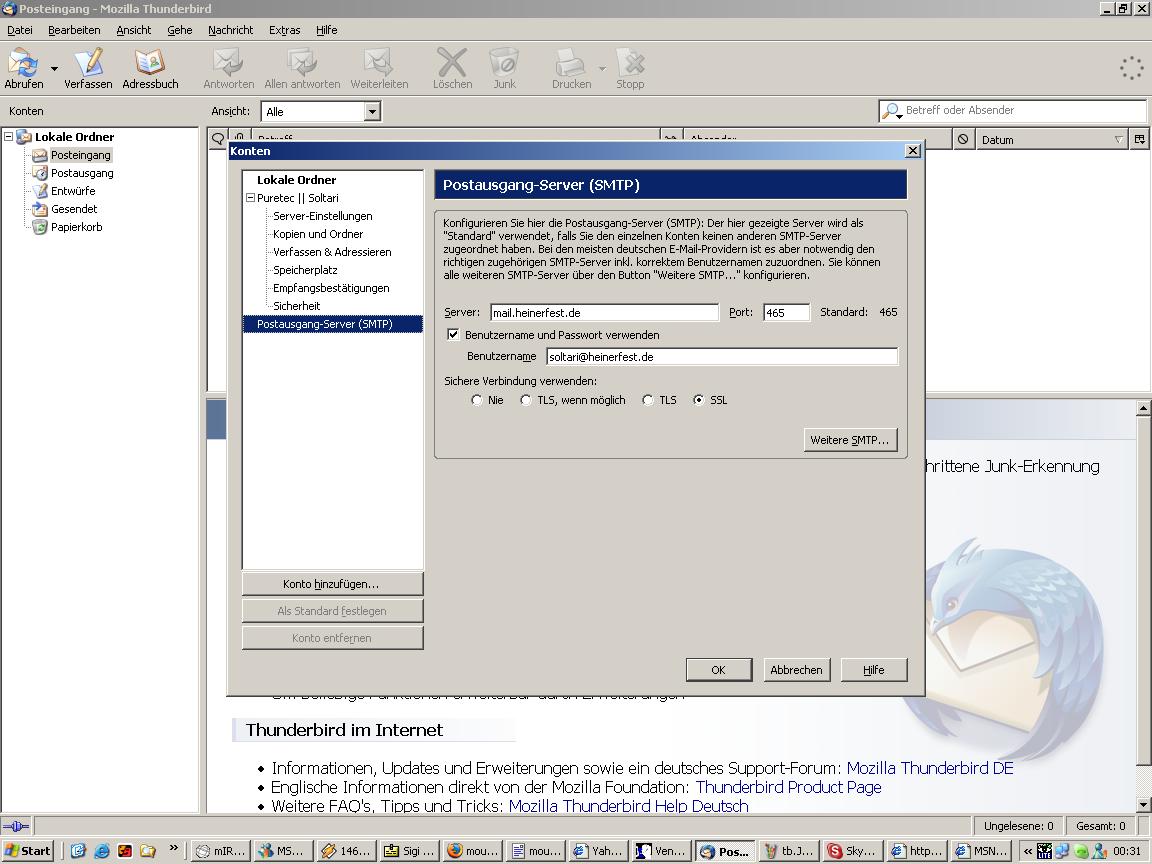Click Abbrechen in the Konten dialog
The height and width of the screenshot is (864, 1152).
(796, 670)
